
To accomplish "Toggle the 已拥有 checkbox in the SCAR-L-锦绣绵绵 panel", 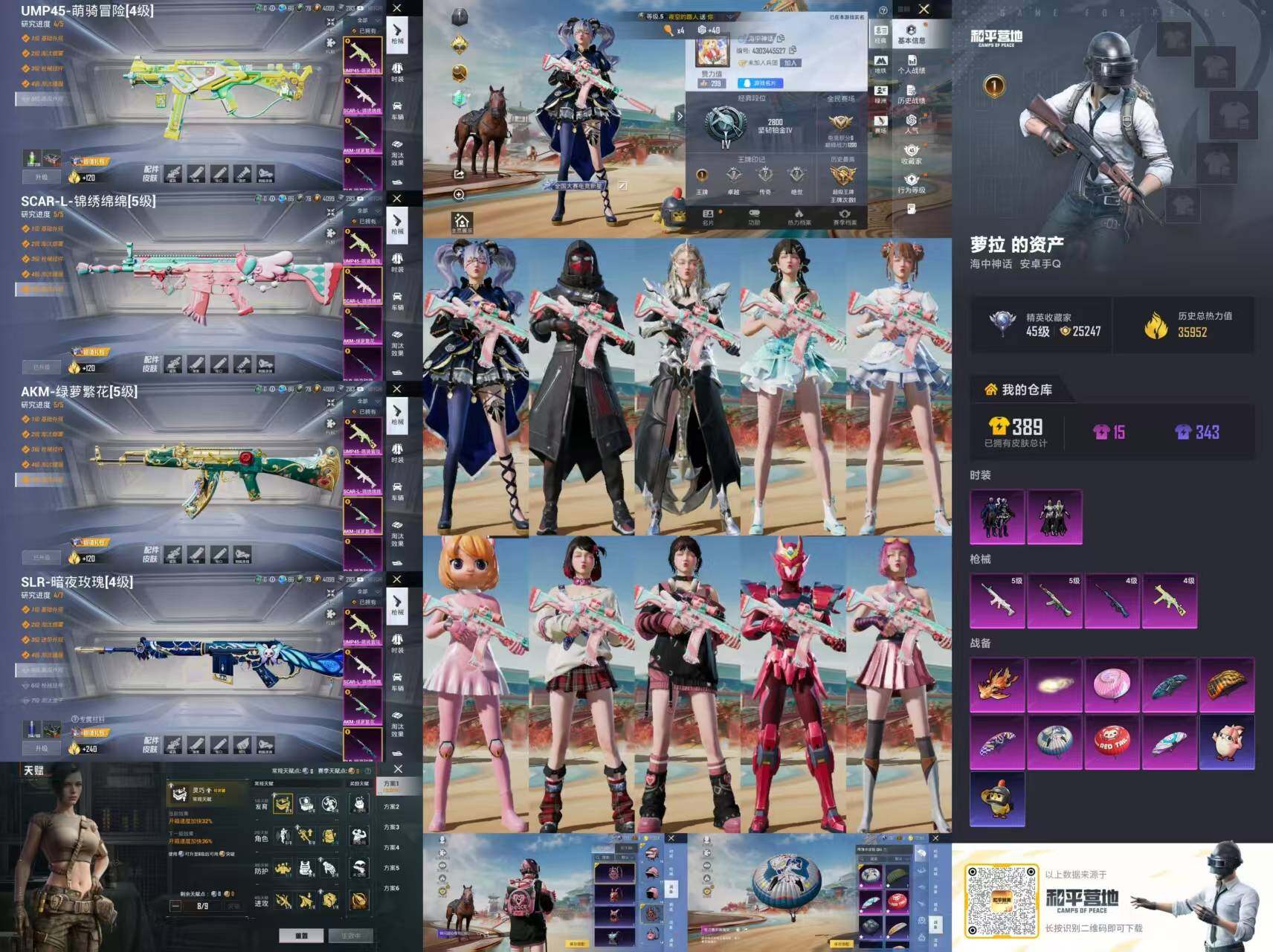I will [352, 222].
